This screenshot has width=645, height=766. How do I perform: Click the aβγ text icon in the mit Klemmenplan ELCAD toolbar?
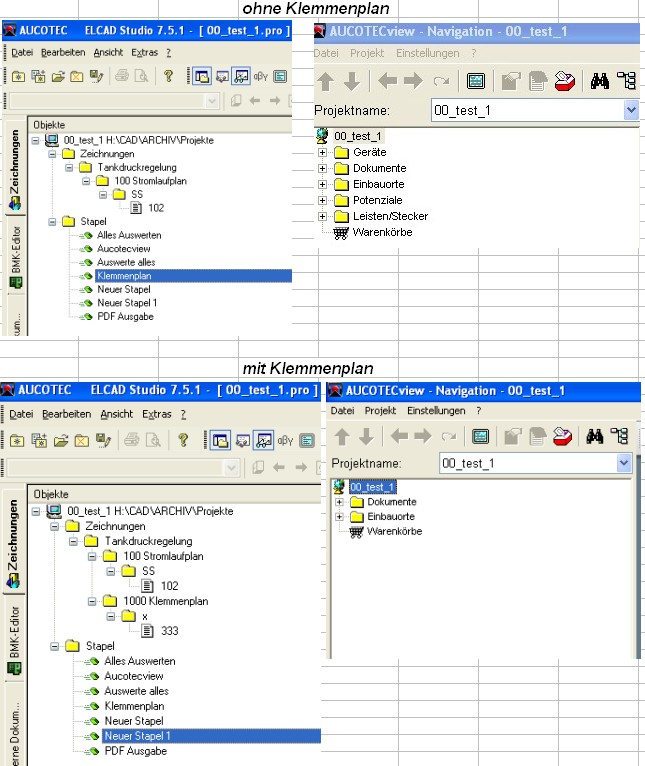point(285,441)
